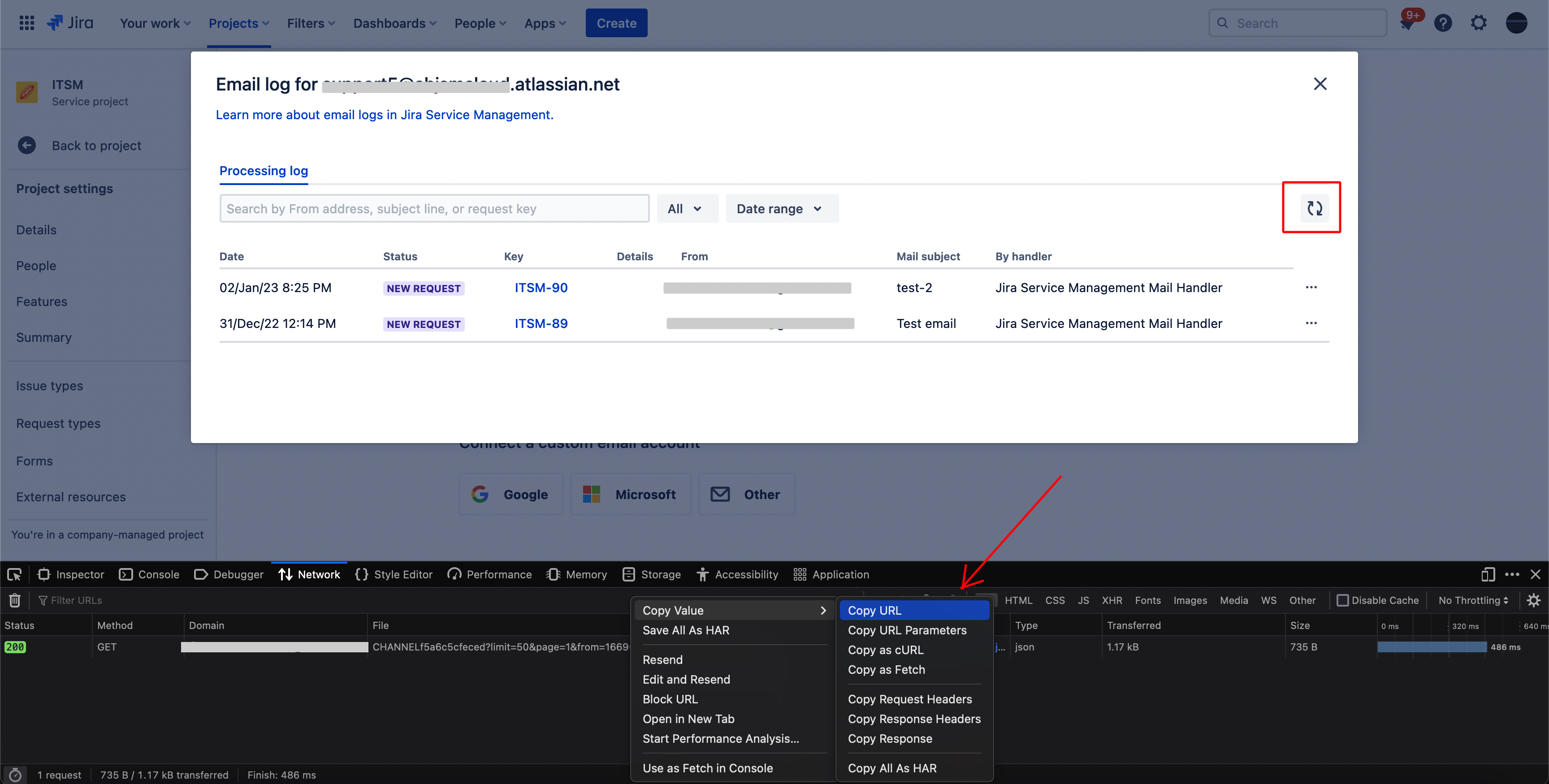Open the help question mark icon
1549x784 pixels.
(1443, 23)
